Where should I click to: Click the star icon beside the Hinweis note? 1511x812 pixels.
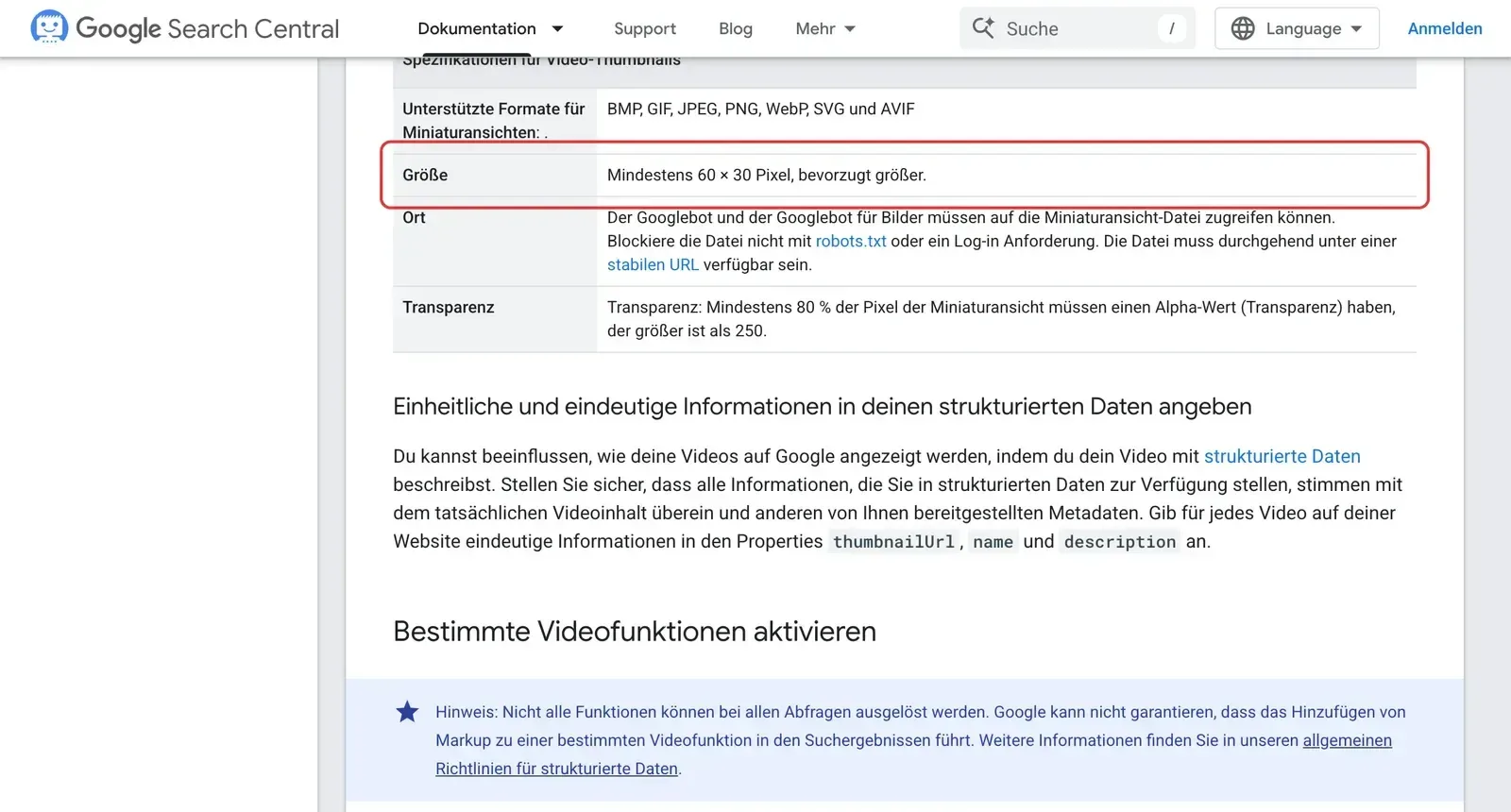(407, 712)
